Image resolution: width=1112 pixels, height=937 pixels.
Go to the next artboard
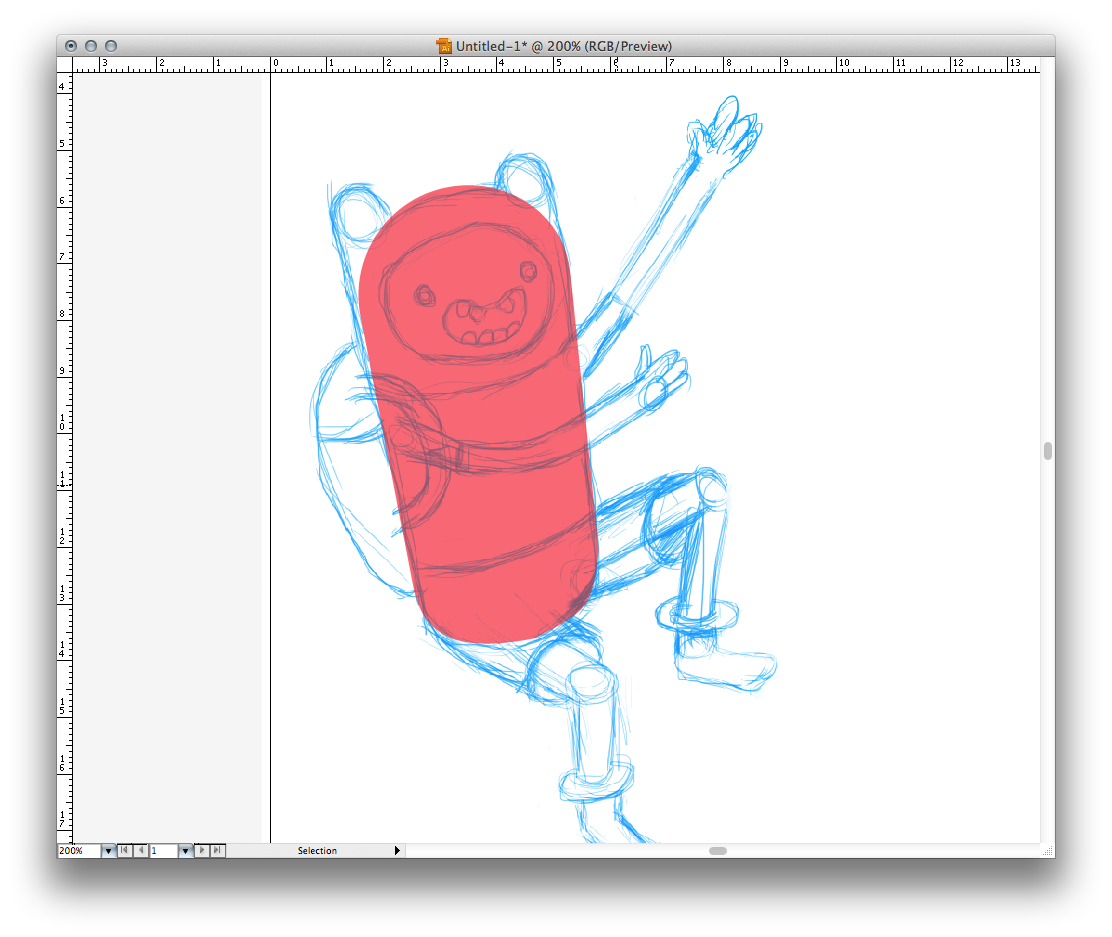click(x=202, y=851)
